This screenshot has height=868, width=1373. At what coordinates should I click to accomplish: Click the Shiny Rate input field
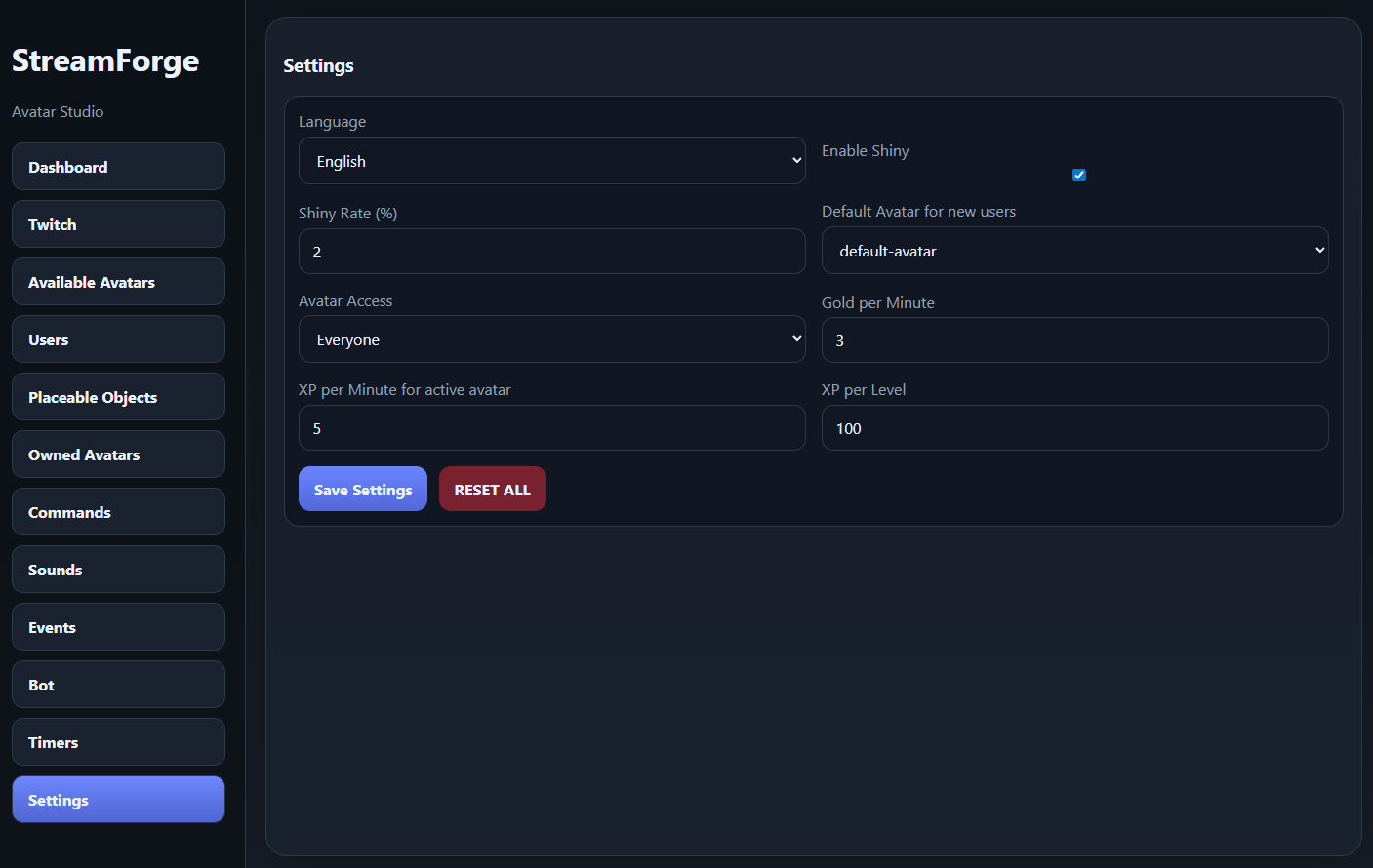551,252
